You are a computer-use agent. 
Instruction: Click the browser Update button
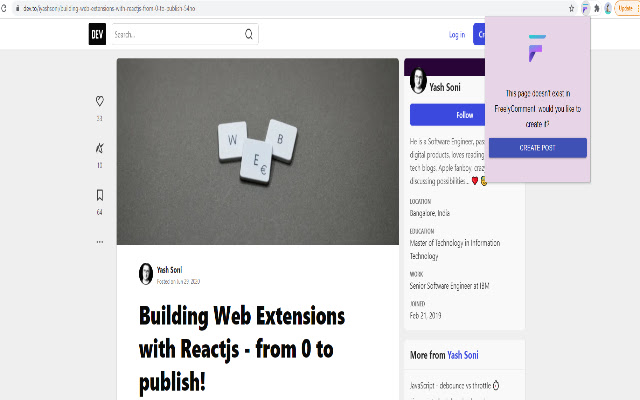pos(627,8)
